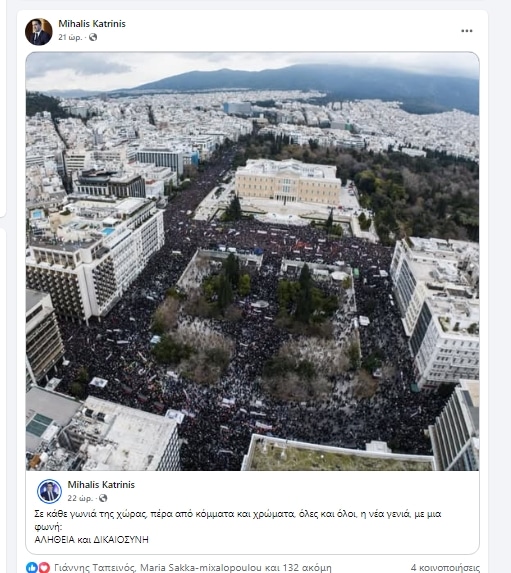Click the parliament building in the photo

(x=288, y=182)
